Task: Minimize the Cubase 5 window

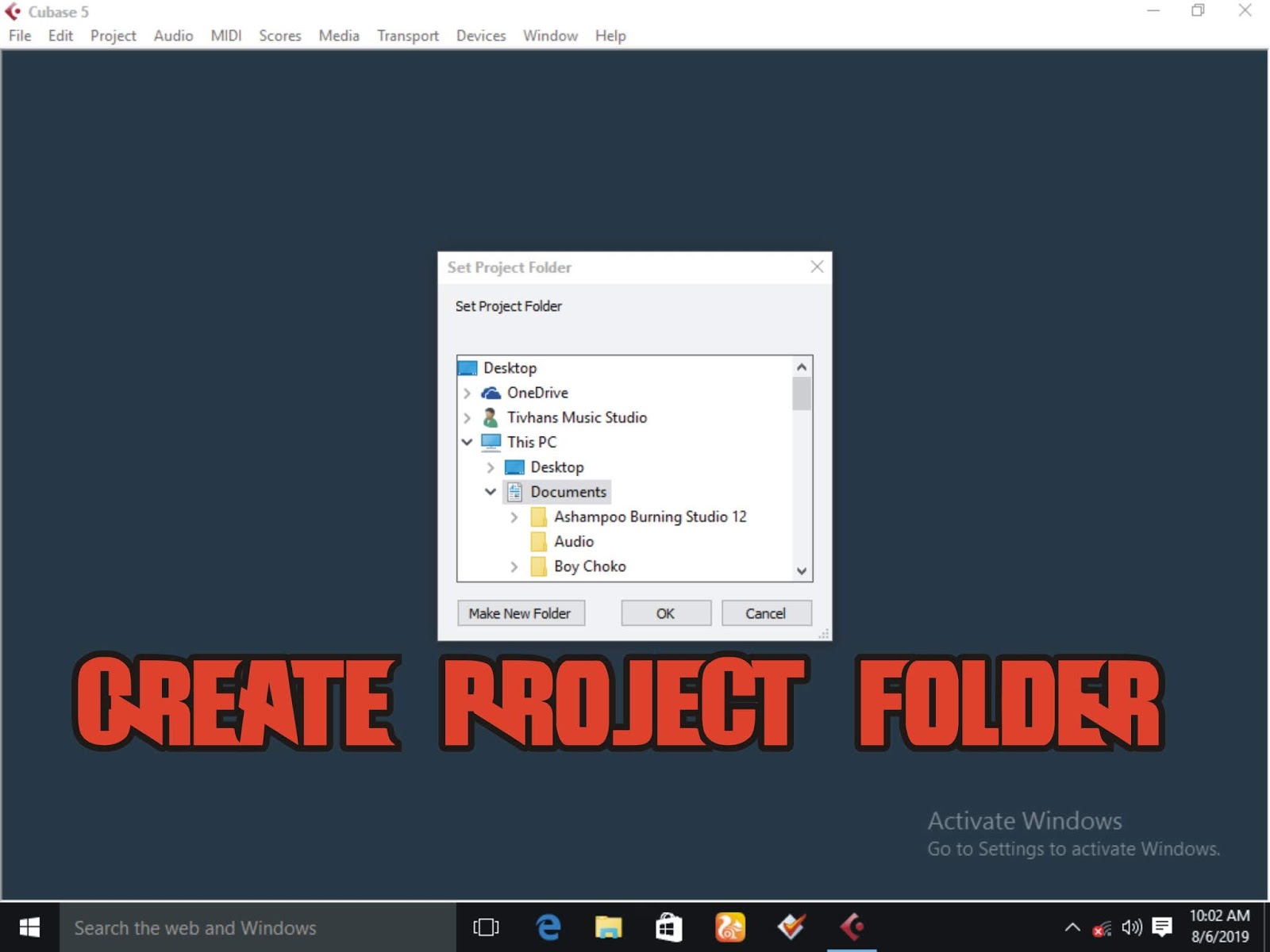Action: (x=1153, y=11)
